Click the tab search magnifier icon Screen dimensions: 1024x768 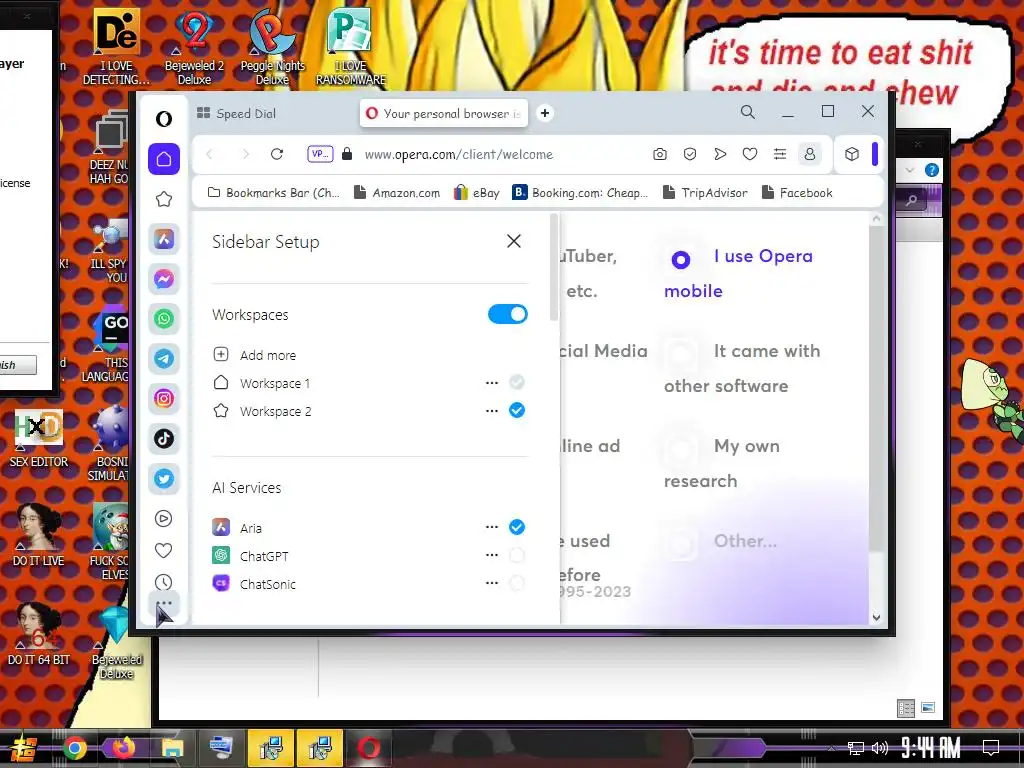click(x=748, y=112)
